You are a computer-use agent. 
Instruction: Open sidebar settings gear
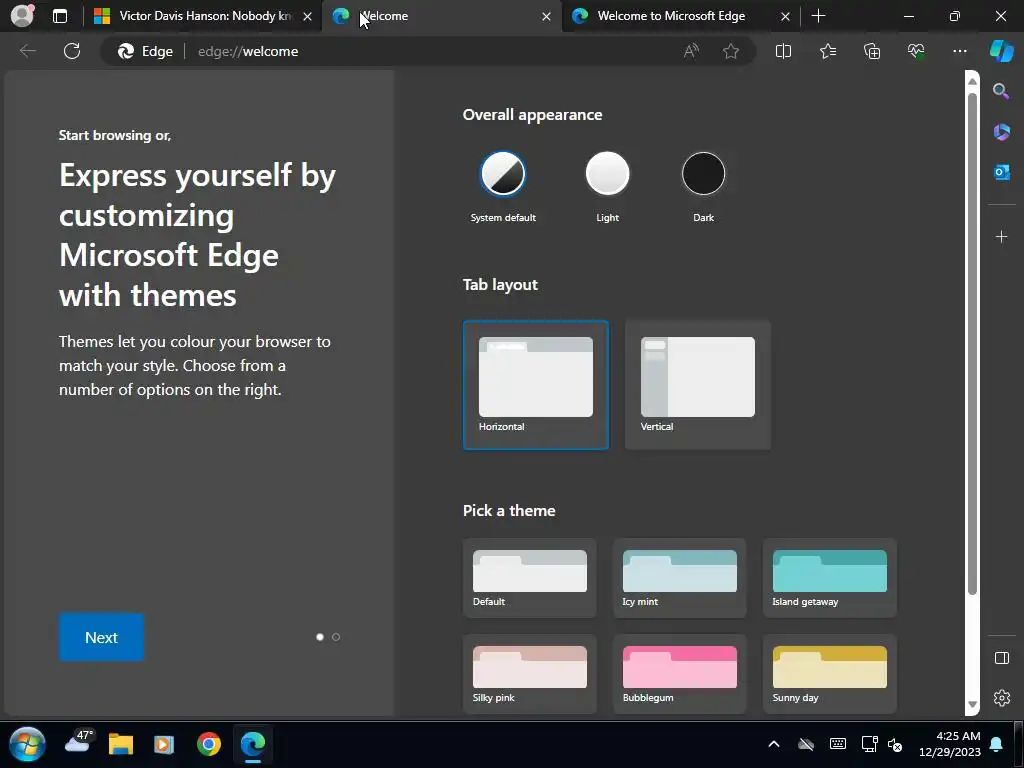[x=1001, y=697]
